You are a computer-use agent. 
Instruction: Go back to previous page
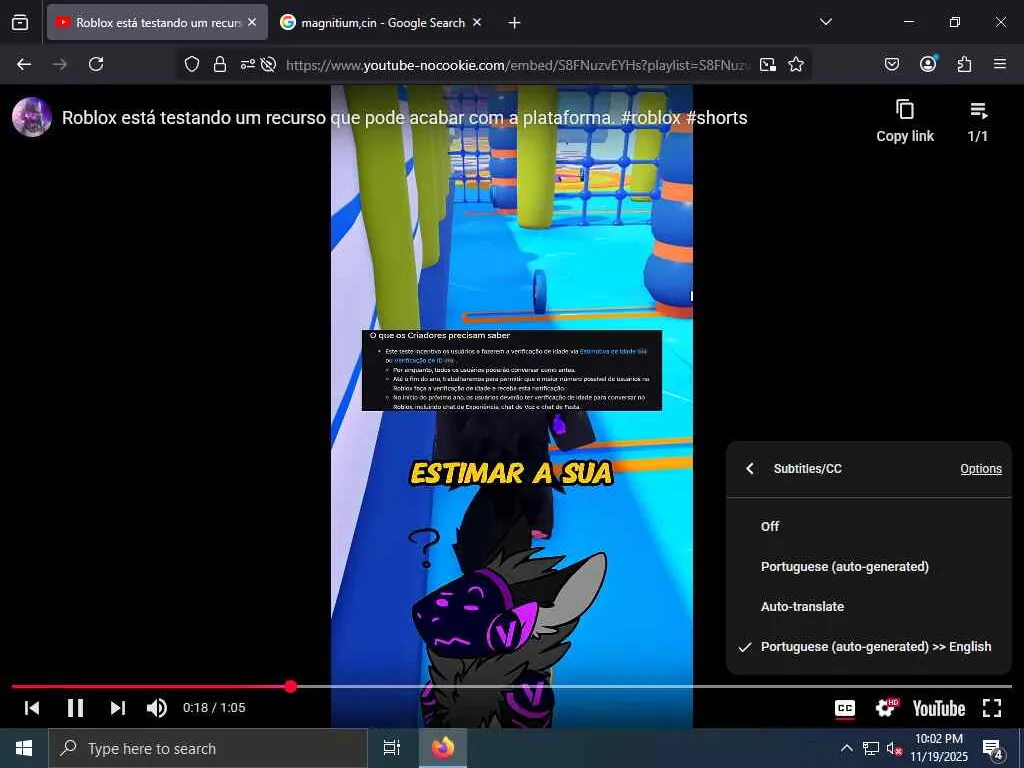(x=24, y=64)
